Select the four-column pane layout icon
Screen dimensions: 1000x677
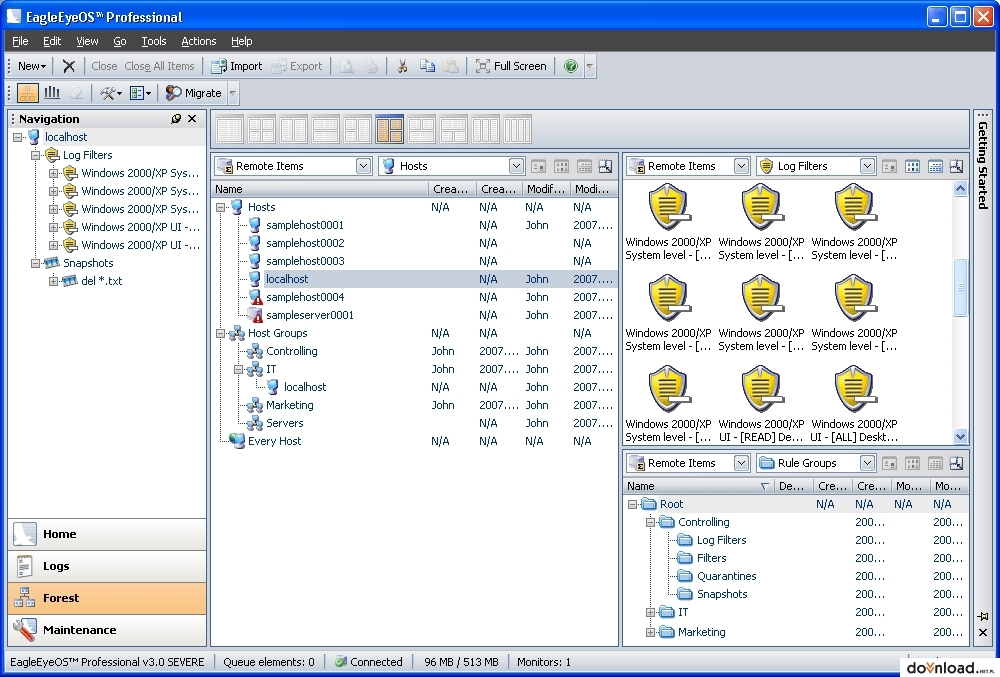517,129
